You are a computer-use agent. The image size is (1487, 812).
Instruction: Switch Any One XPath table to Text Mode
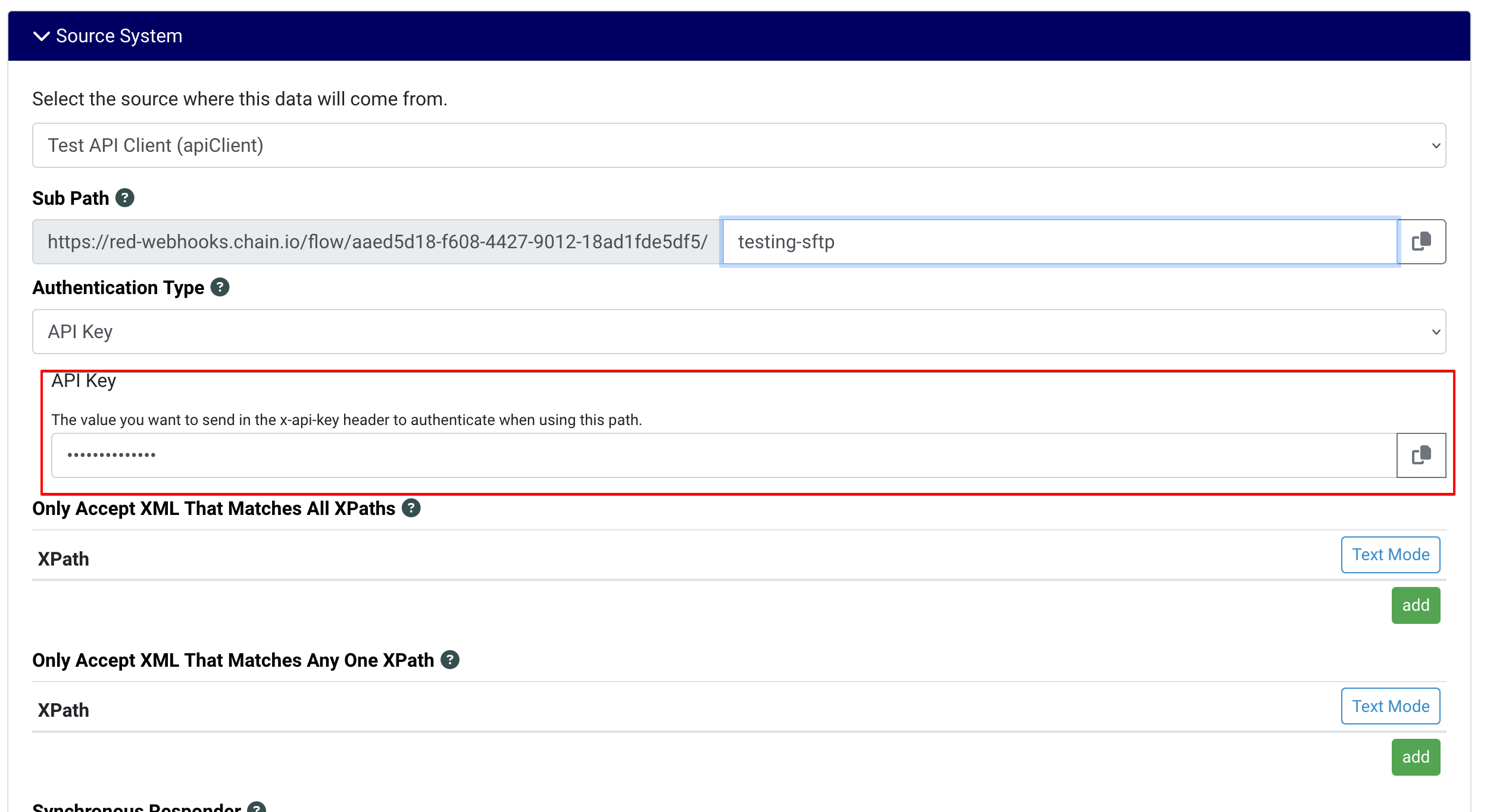1390,706
